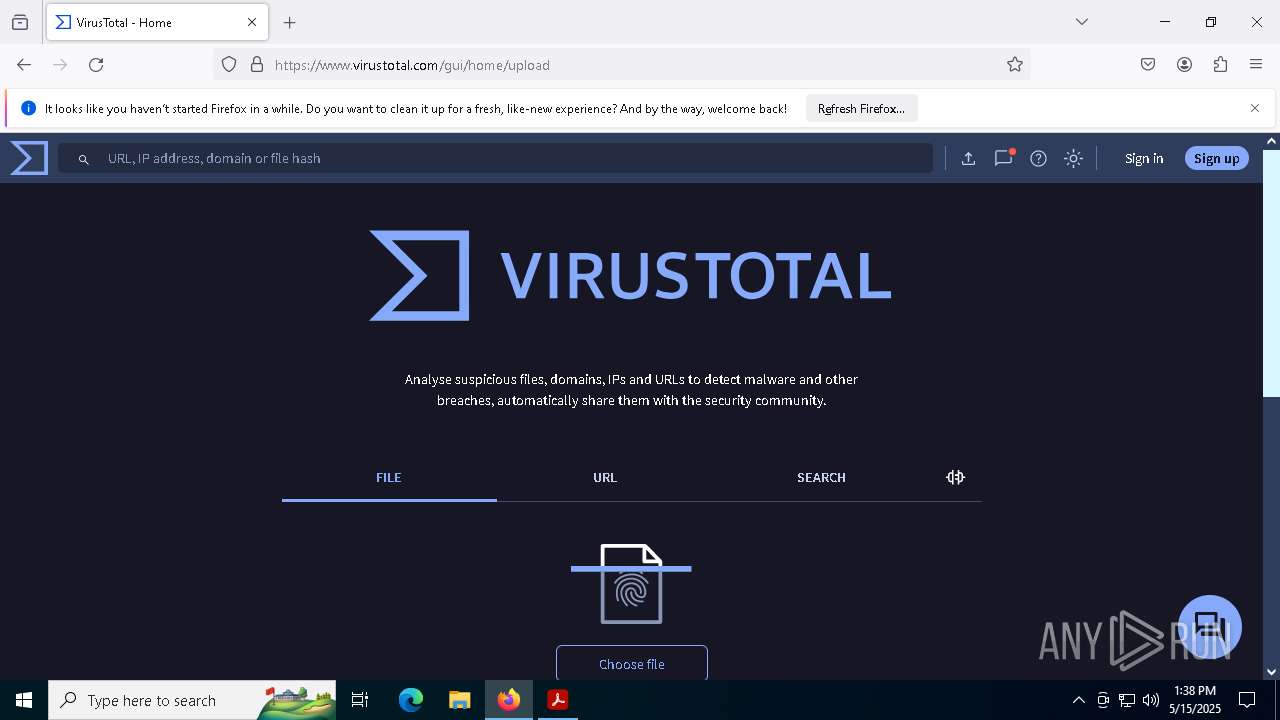Expand the system tray hidden icons chevron
Screen dimensions: 1280x720
click(x=1078, y=700)
